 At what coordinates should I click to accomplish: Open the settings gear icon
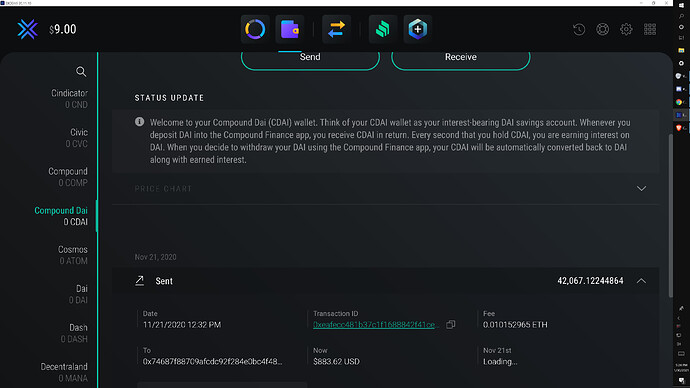click(x=626, y=29)
